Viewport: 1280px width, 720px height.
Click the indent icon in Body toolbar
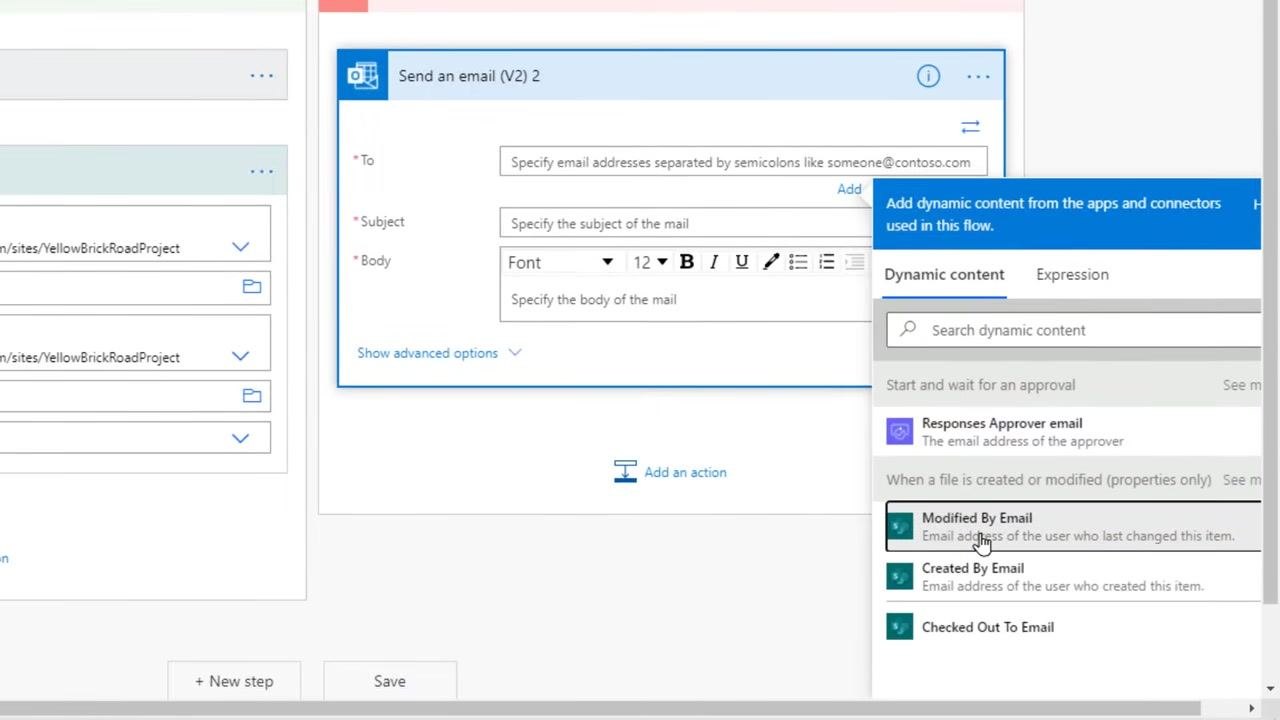pos(854,262)
